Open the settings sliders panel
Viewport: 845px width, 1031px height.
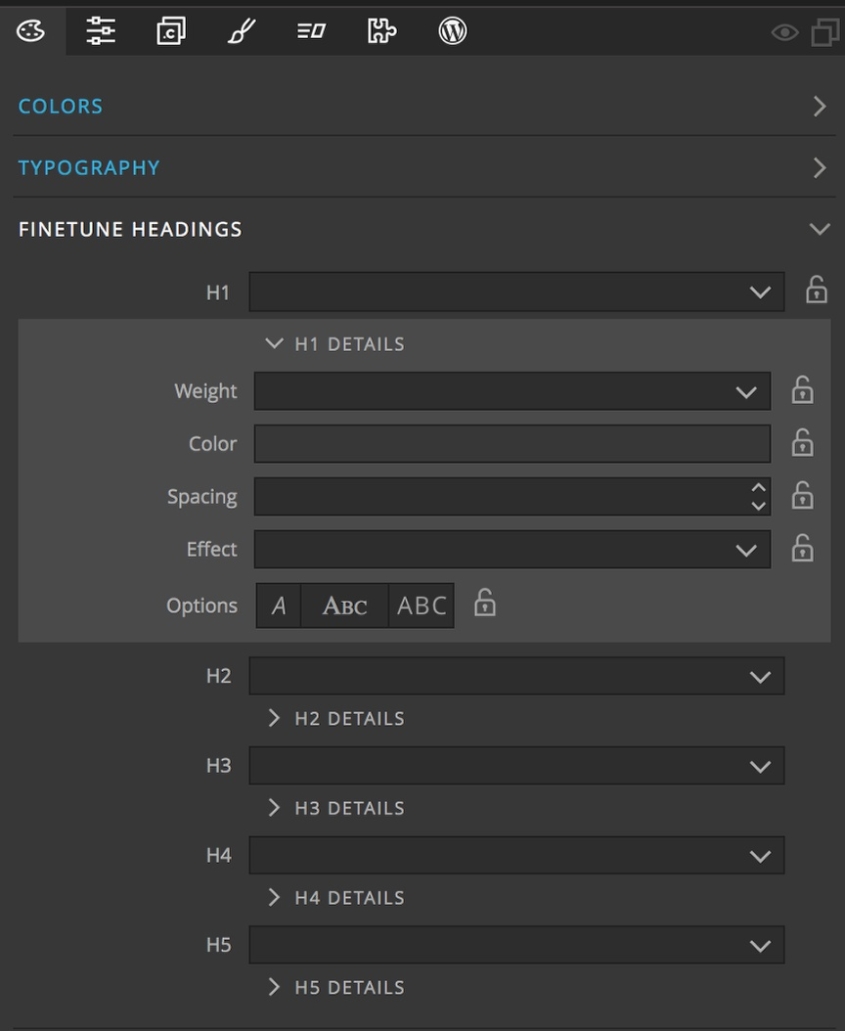click(x=100, y=31)
